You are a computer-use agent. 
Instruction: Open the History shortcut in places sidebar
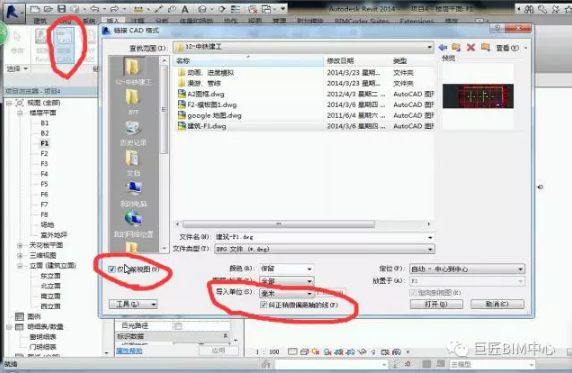tap(133, 133)
